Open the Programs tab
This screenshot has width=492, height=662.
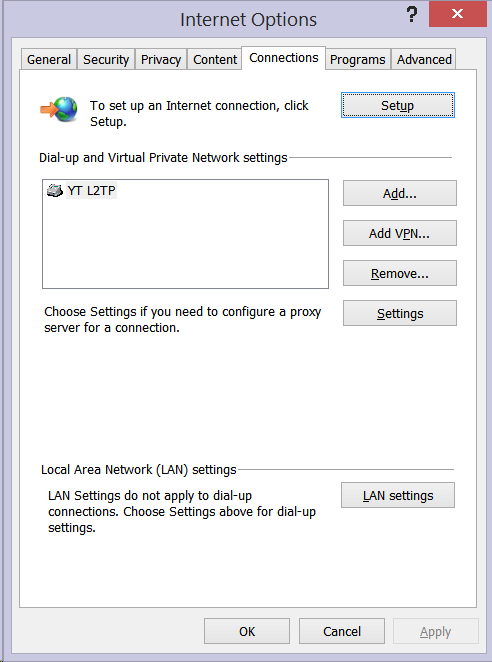(x=358, y=60)
